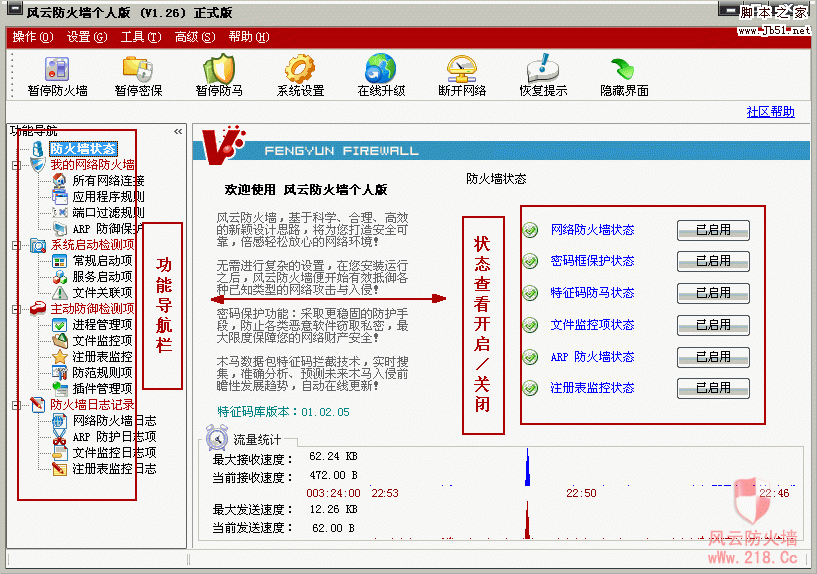The height and width of the screenshot is (574, 817).
Task: Click the green check icon beside 注册表监控状态
Action: [x=530, y=388]
